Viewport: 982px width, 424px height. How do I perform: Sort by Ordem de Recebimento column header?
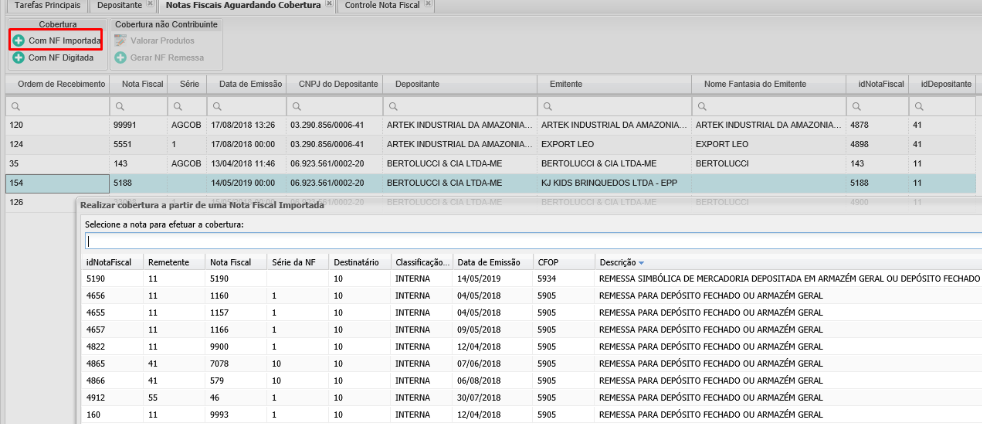click(57, 84)
